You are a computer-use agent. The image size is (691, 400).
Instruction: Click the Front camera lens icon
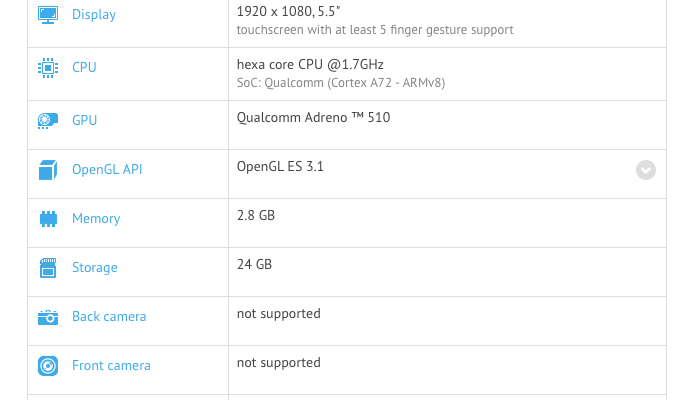48,366
